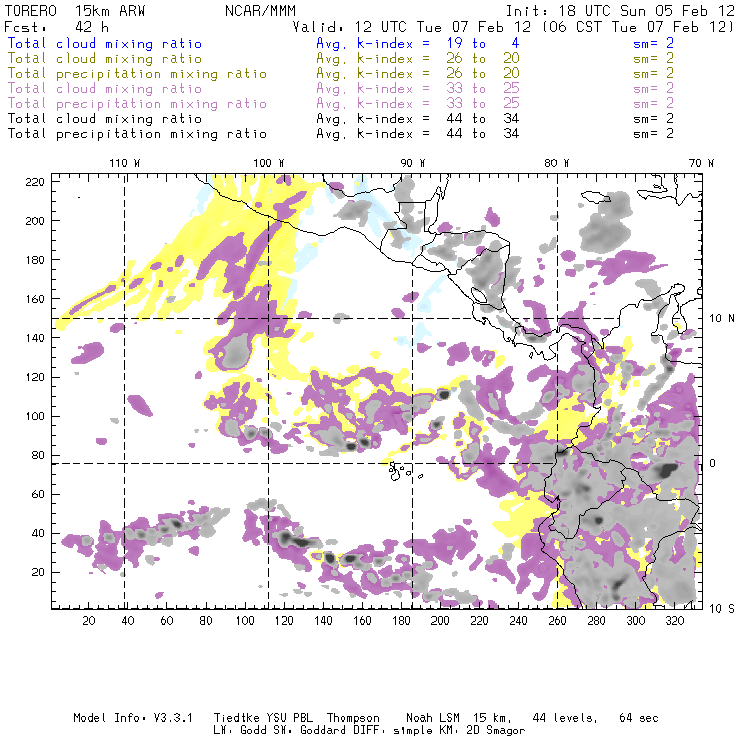Click "Init: 18 UTC Sun 05 Feb 12" text
Screen dimensions: 740x740
tap(620, 11)
